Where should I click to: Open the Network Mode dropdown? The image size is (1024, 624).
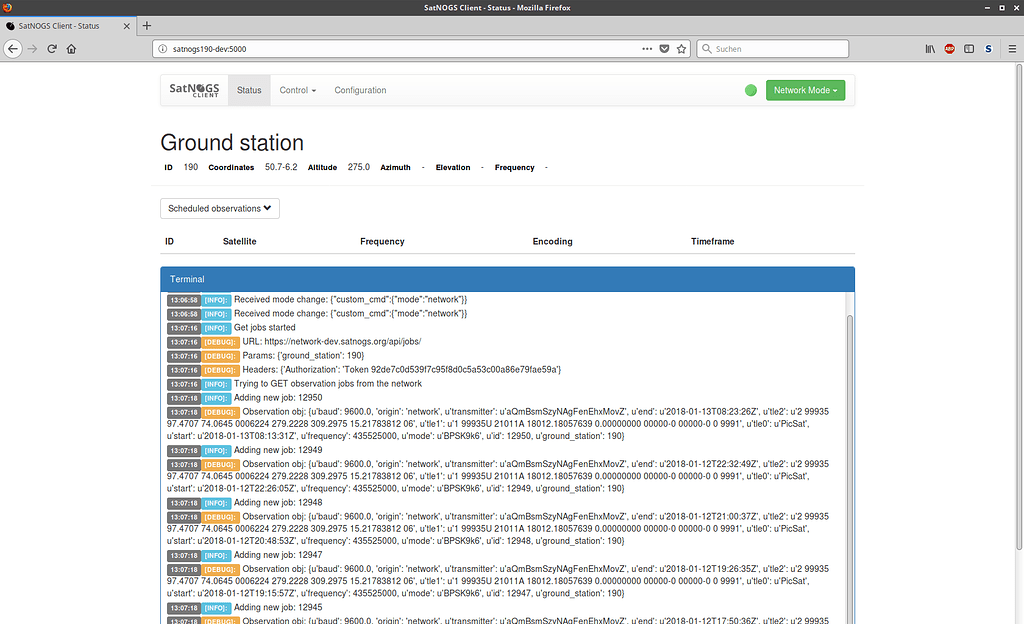click(805, 90)
